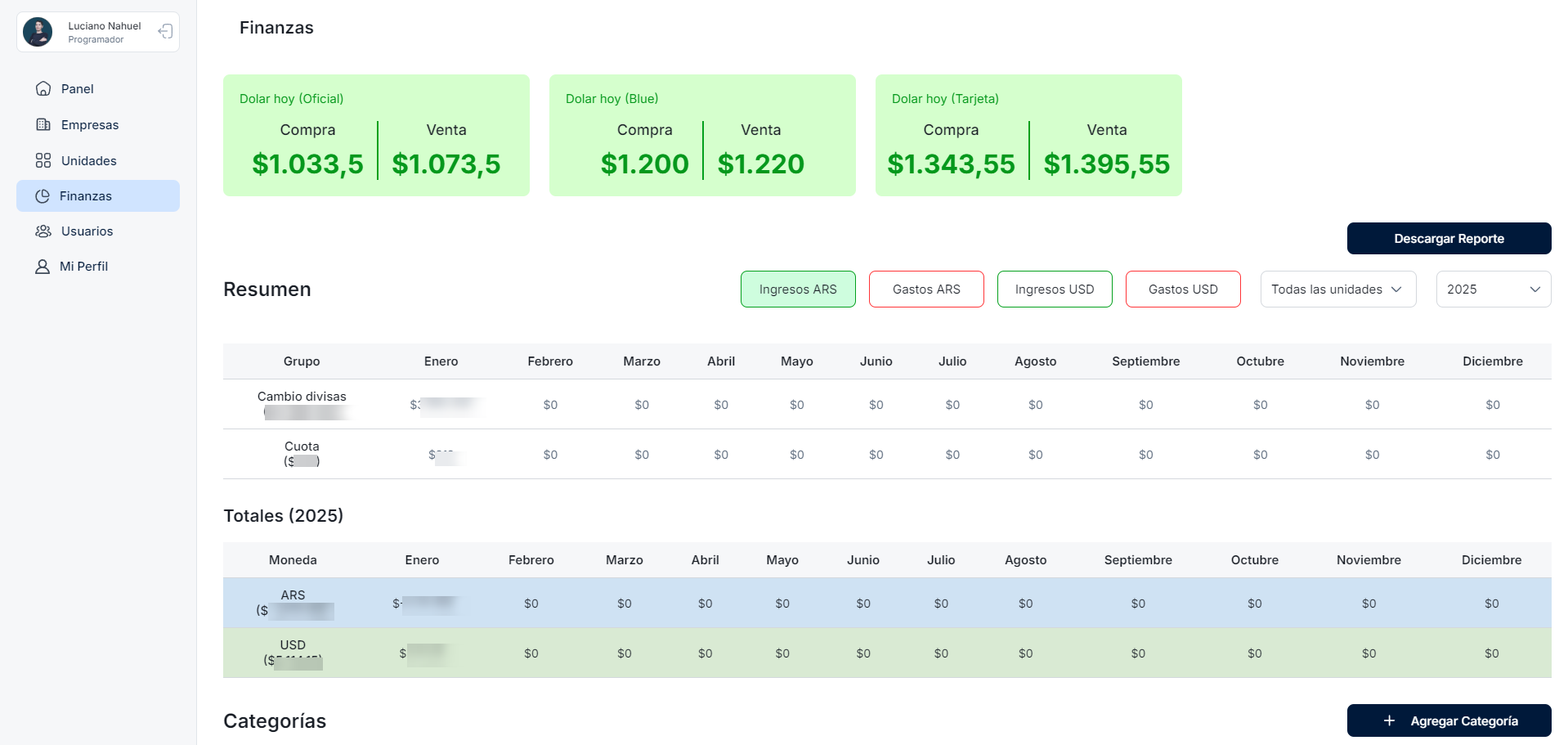1568x745 pixels.
Task: Toggle the Ingresos ARS filter
Action: pyautogui.click(x=798, y=289)
